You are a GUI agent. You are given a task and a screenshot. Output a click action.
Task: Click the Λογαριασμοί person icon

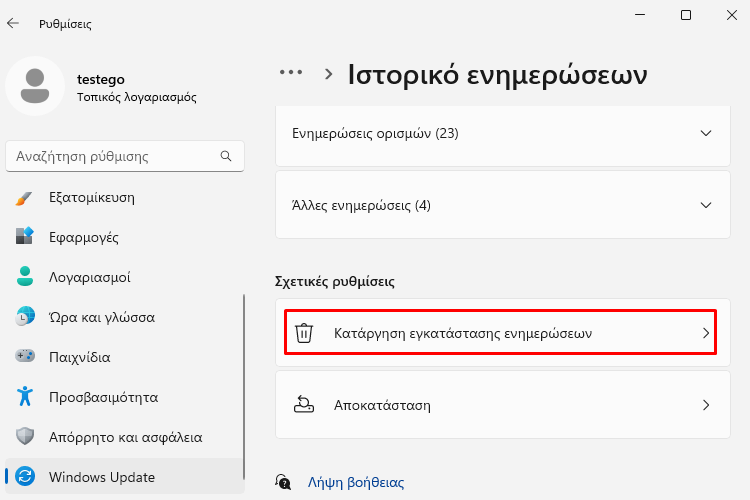25,277
